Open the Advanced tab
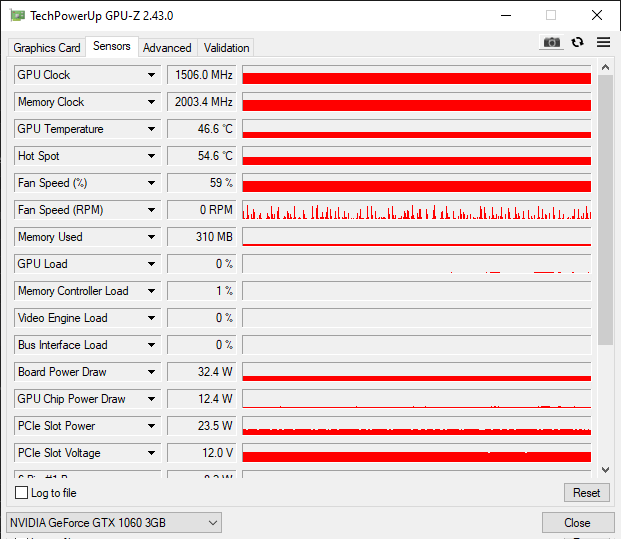This screenshot has width=621, height=539. [167, 48]
